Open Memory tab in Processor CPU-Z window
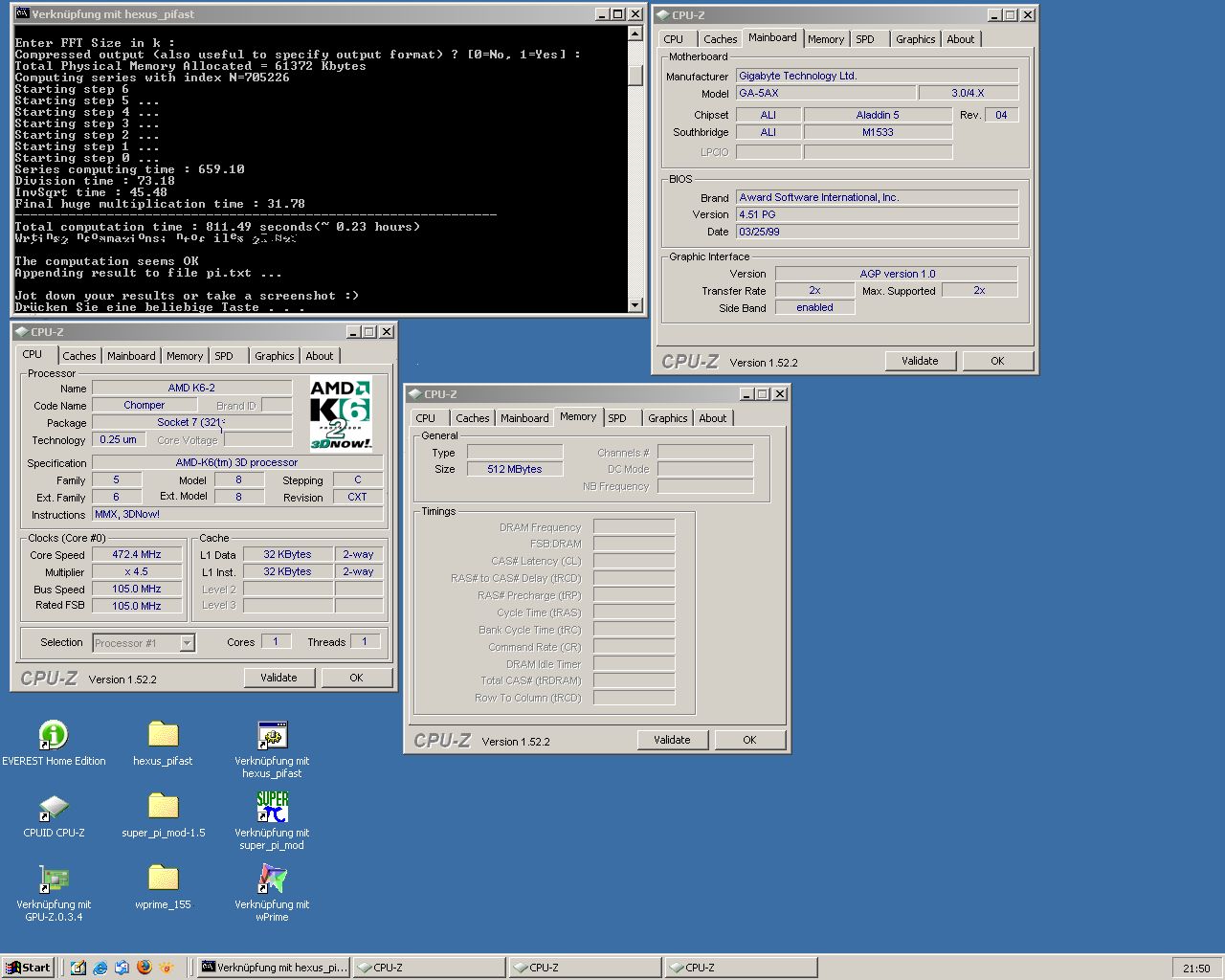This screenshot has width=1225, height=980. 185,356
